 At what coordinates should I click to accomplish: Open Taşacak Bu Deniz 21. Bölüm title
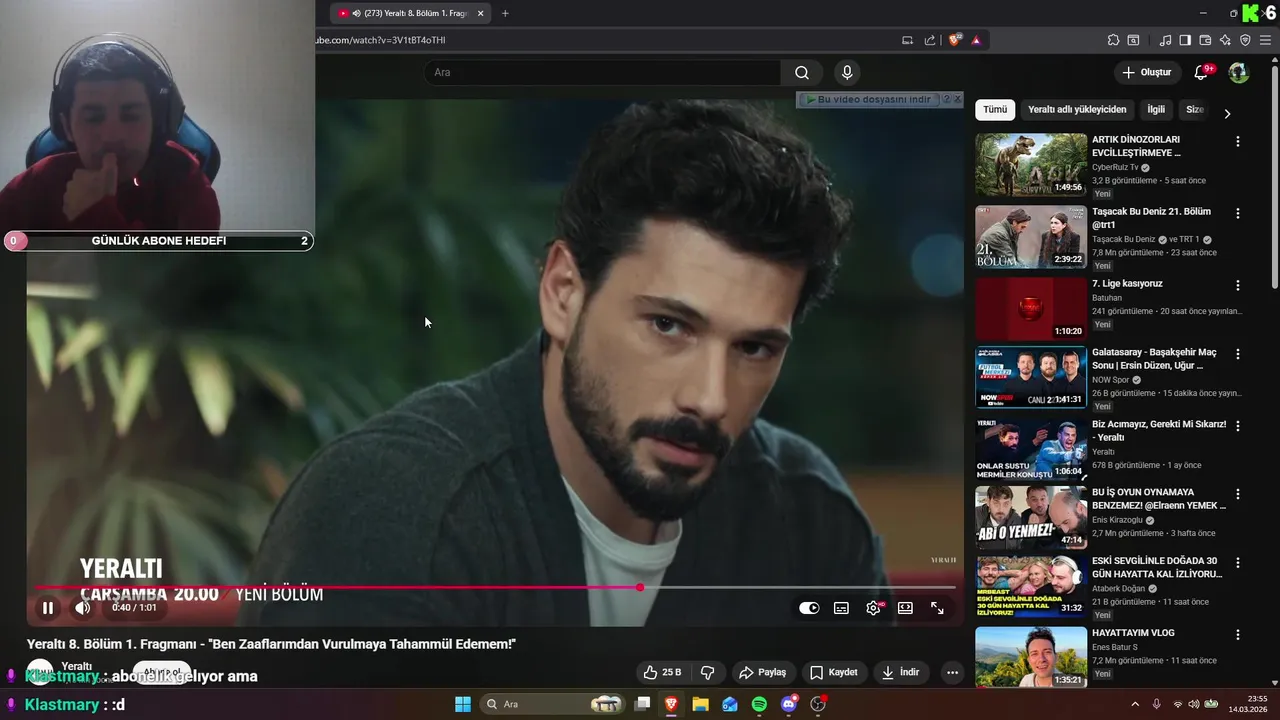tap(1151, 218)
